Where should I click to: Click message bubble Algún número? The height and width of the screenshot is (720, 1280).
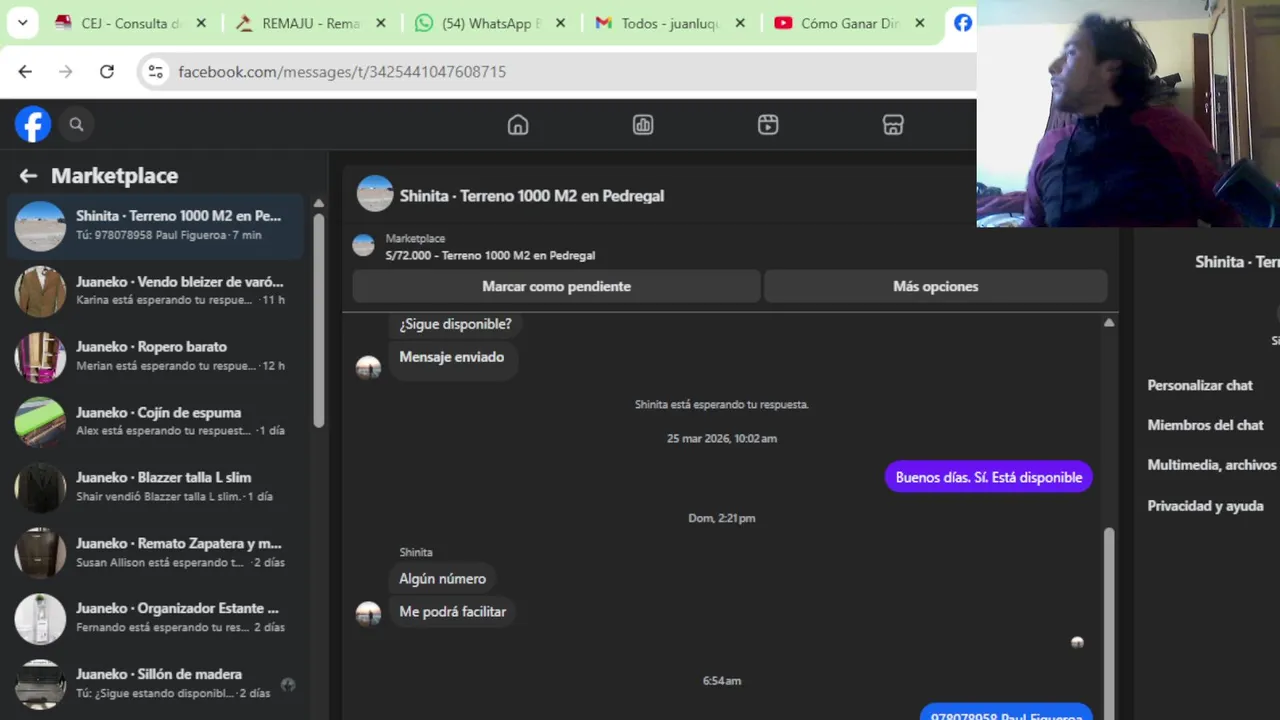442,579
